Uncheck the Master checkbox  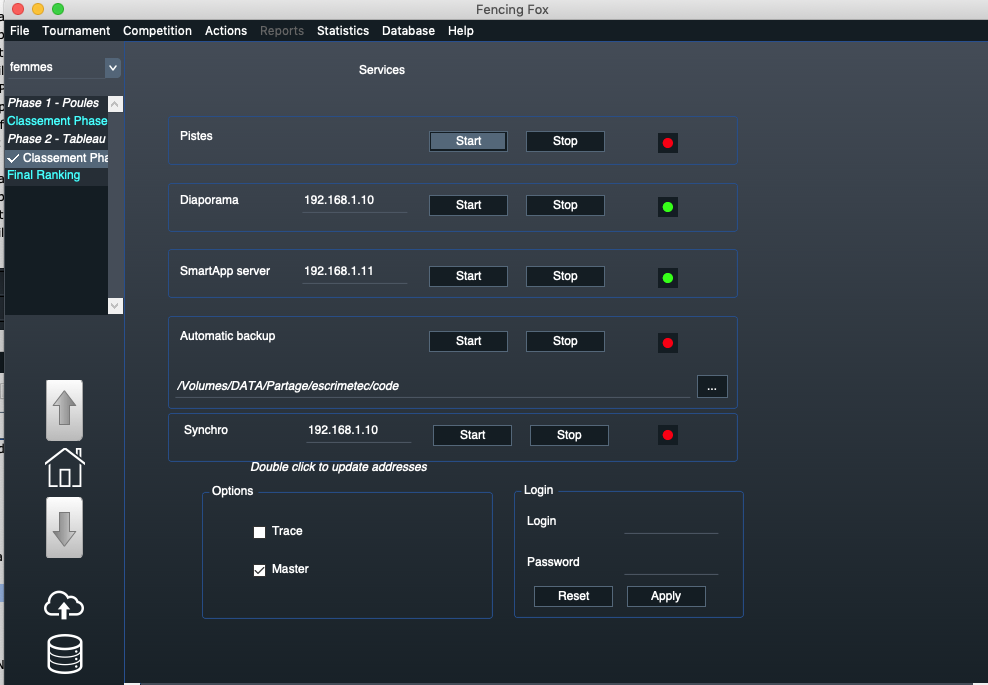[259, 570]
